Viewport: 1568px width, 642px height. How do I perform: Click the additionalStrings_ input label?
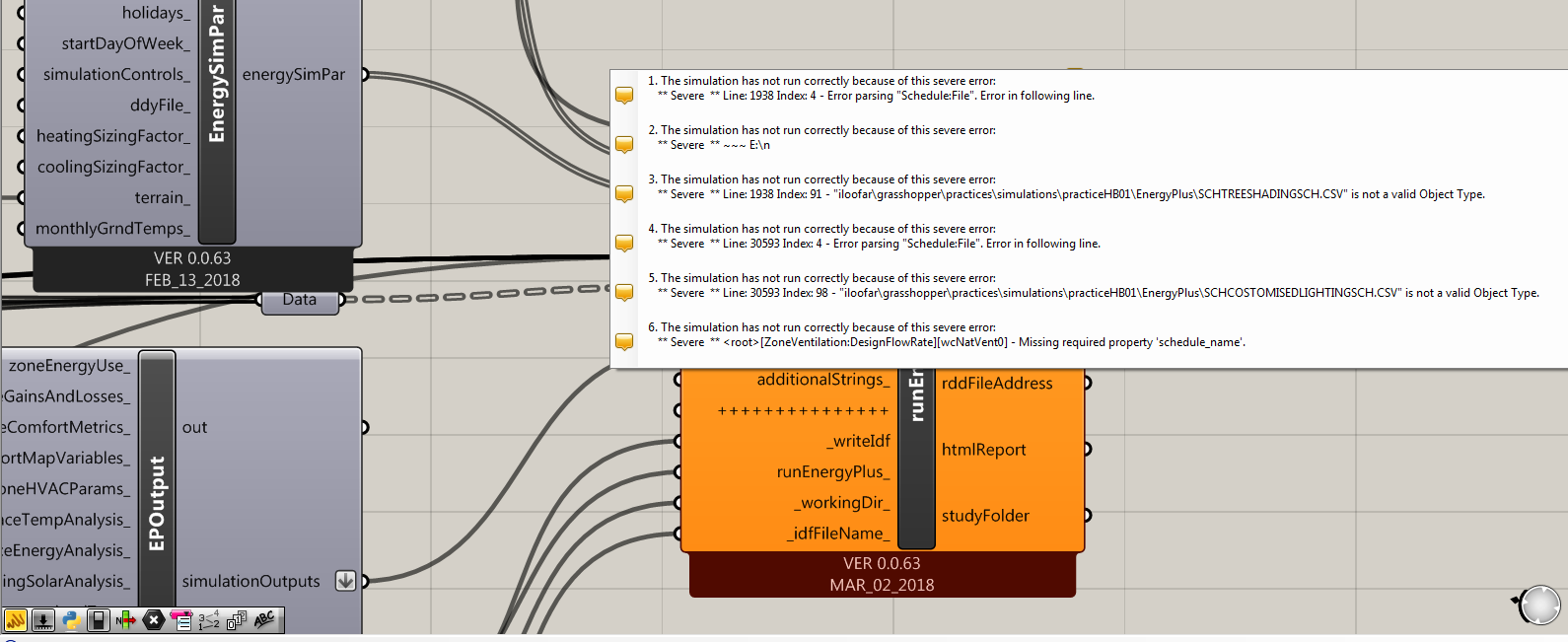coord(823,380)
